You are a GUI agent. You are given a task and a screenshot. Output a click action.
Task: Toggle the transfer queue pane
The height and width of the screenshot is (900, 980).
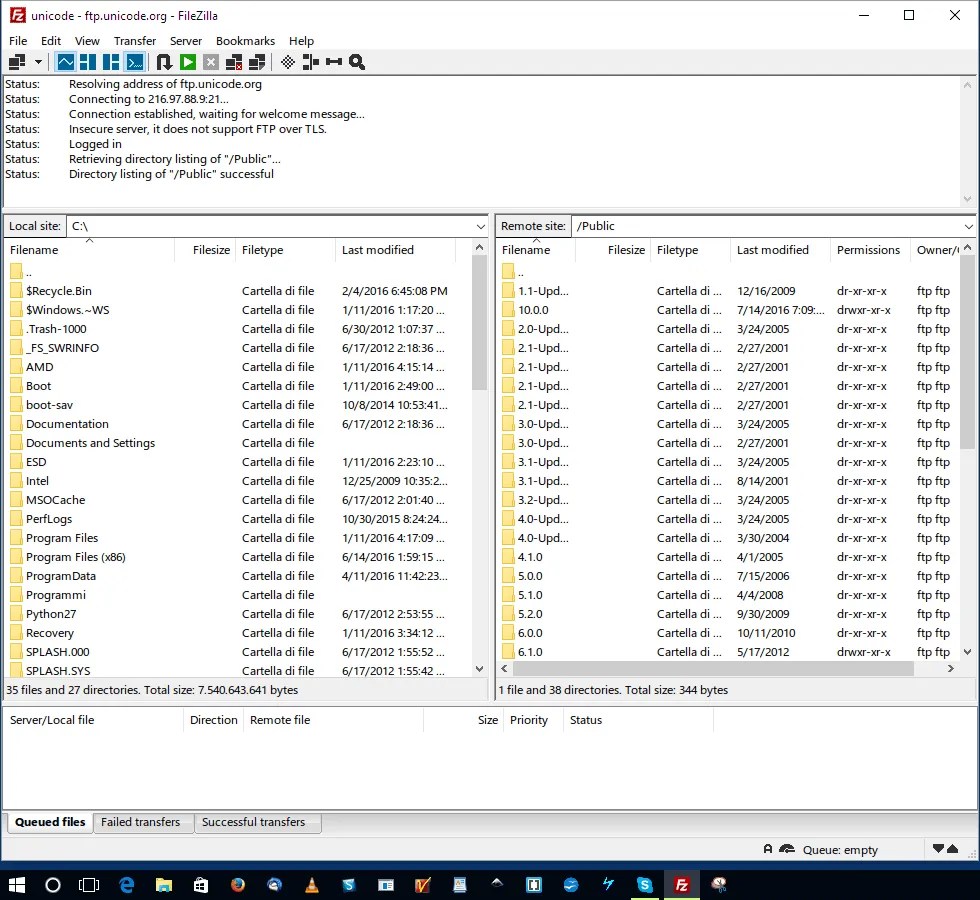[133, 62]
